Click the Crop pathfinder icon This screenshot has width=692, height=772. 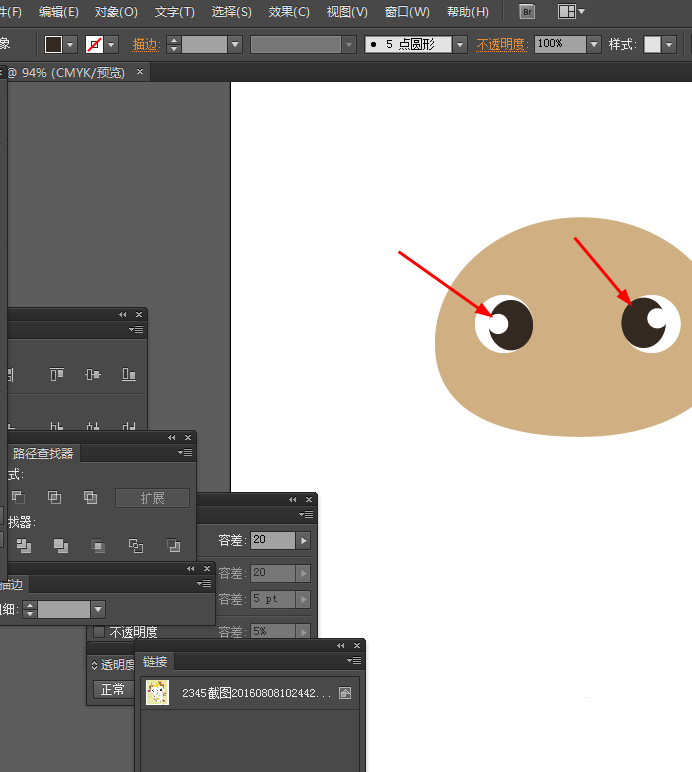click(98, 546)
